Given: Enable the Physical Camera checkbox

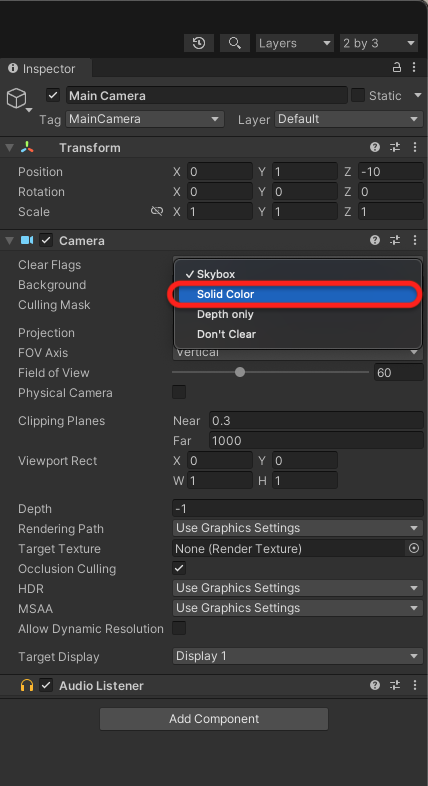Looking at the screenshot, I should pyautogui.click(x=179, y=392).
